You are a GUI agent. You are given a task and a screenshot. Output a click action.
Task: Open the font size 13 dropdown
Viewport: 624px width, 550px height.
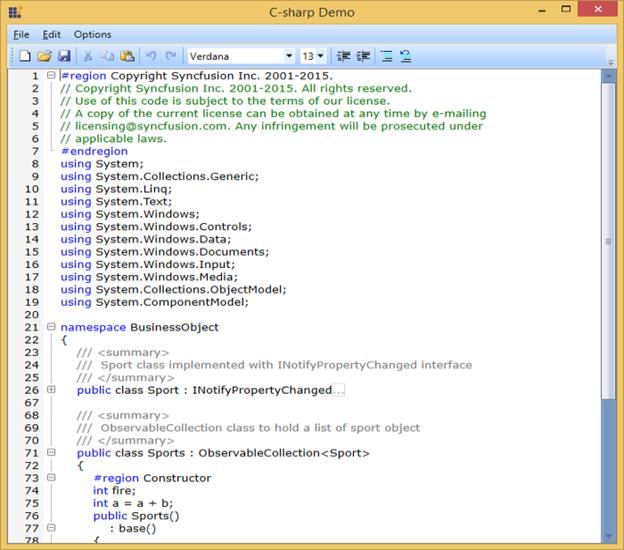point(320,56)
